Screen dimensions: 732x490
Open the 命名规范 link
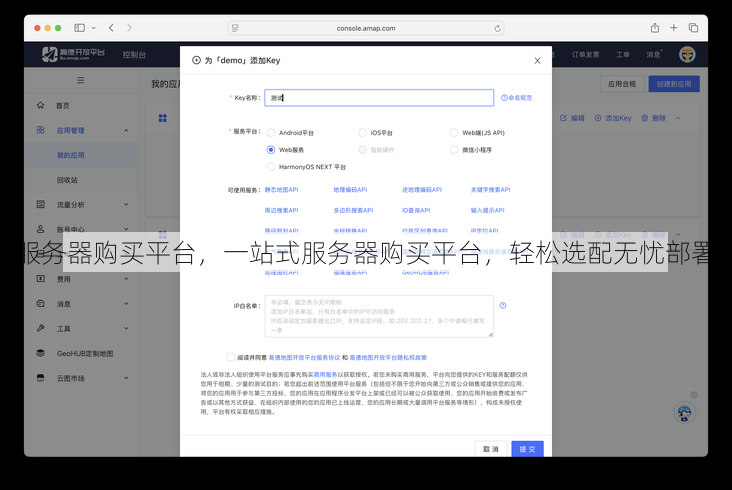(x=516, y=98)
